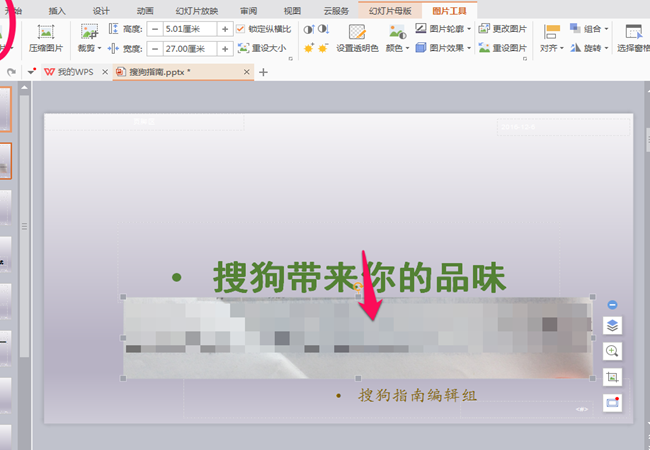Click the bottom floating picture replace icon

tap(612, 403)
